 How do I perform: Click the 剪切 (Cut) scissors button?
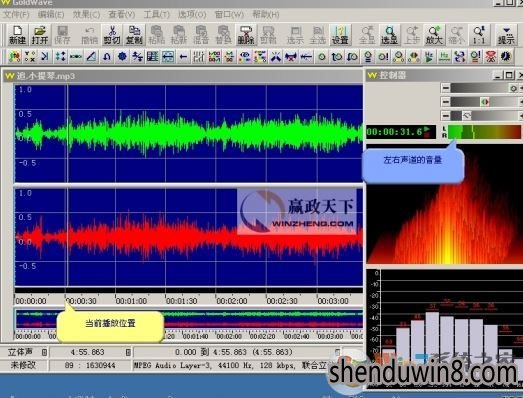tap(112, 35)
